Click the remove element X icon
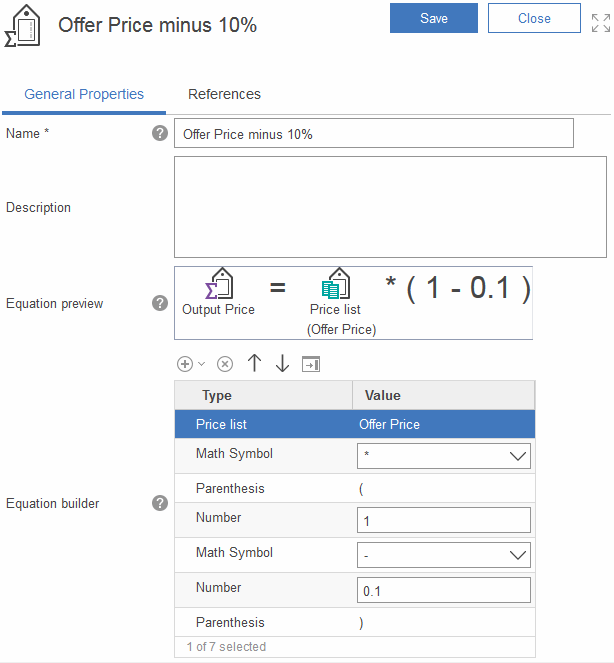The height and width of the screenshot is (663, 614). [x=225, y=365]
